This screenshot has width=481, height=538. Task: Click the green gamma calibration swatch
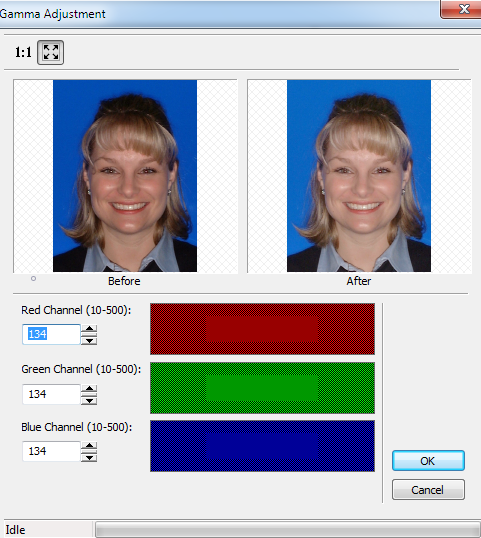coord(262,388)
